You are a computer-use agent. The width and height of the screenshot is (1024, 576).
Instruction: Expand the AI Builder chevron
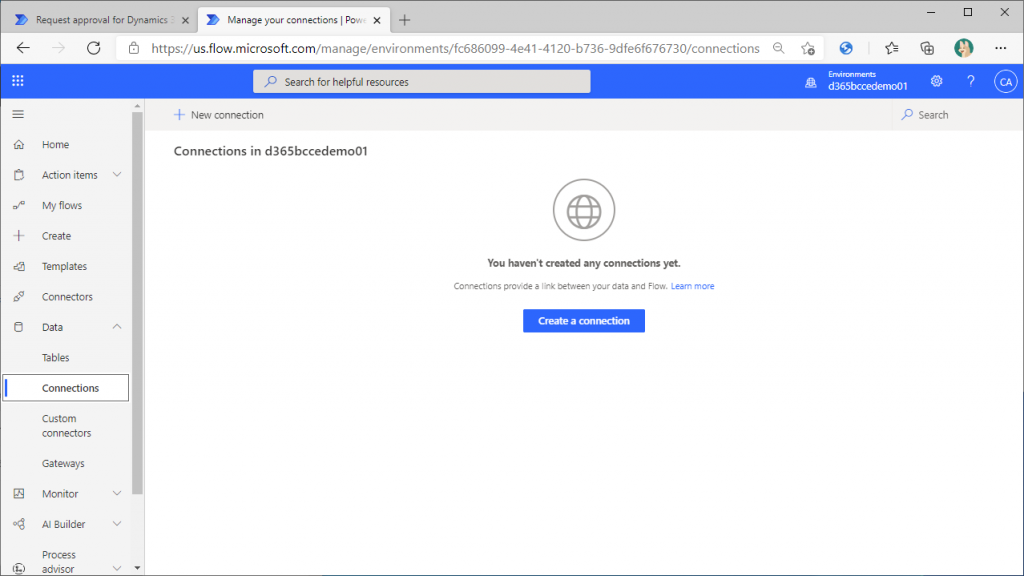click(x=117, y=524)
